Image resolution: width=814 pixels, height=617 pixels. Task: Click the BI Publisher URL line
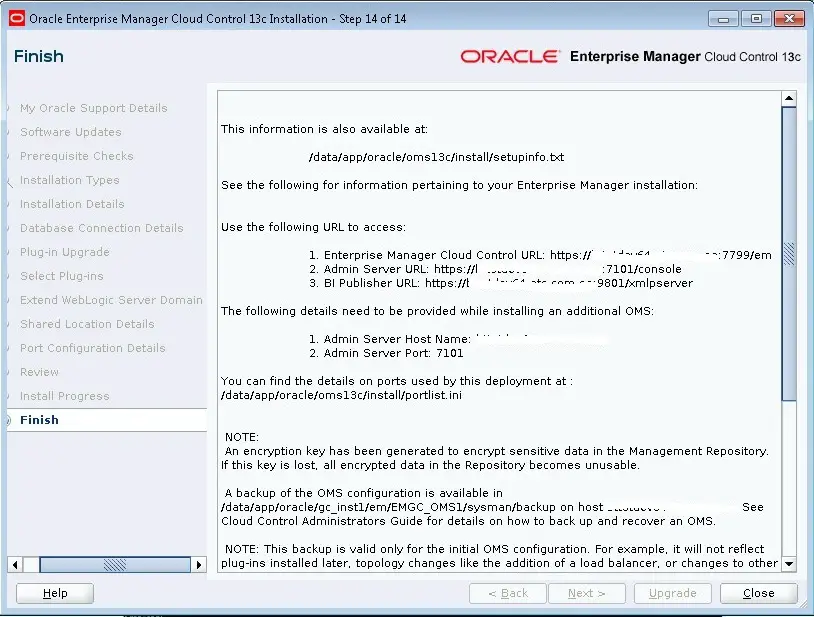[501, 283]
